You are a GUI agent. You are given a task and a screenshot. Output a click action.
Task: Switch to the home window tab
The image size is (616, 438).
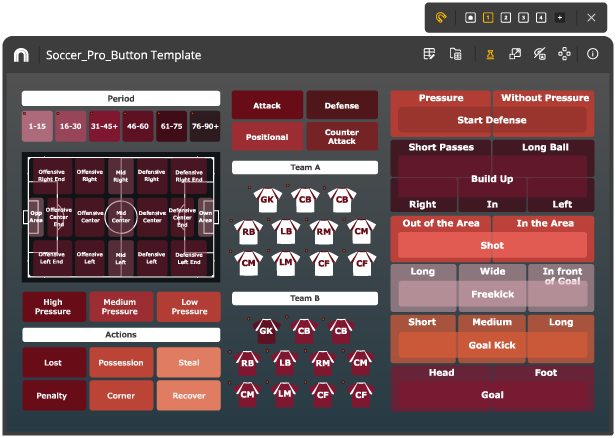(471, 17)
